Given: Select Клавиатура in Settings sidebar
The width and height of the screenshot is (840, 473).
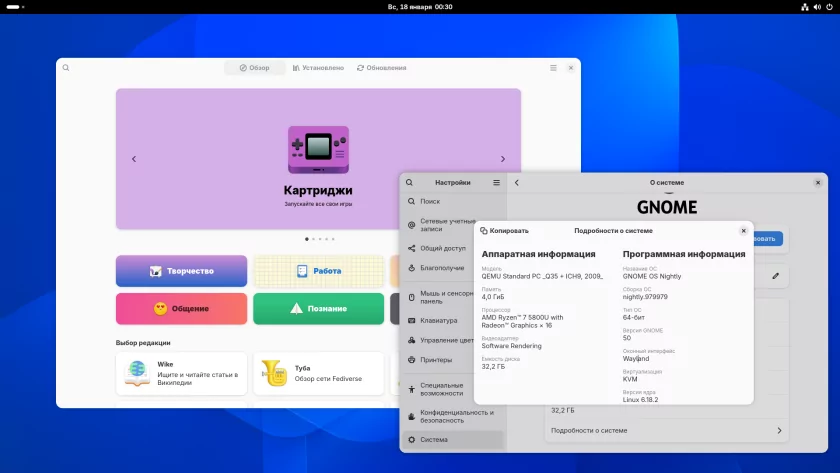Looking at the screenshot, I should pos(439,321).
